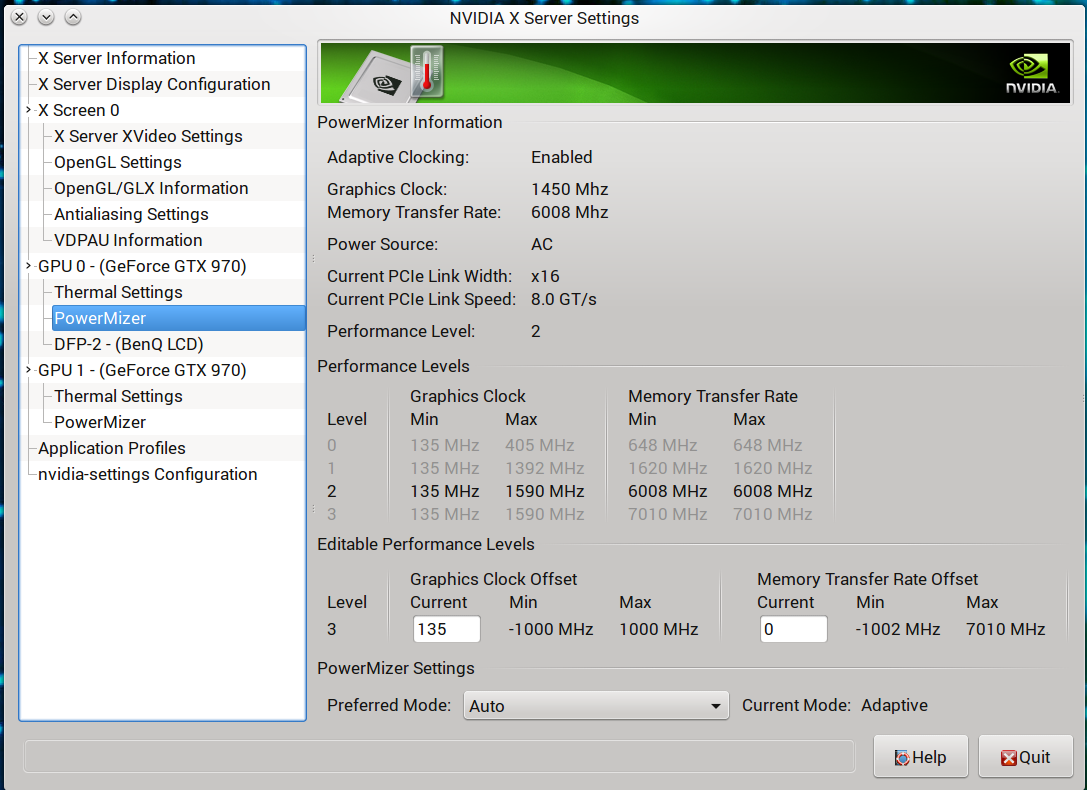The width and height of the screenshot is (1087, 790).
Task: Click the NVIDIA logo in the banner
Action: pyautogui.click(x=1032, y=74)
